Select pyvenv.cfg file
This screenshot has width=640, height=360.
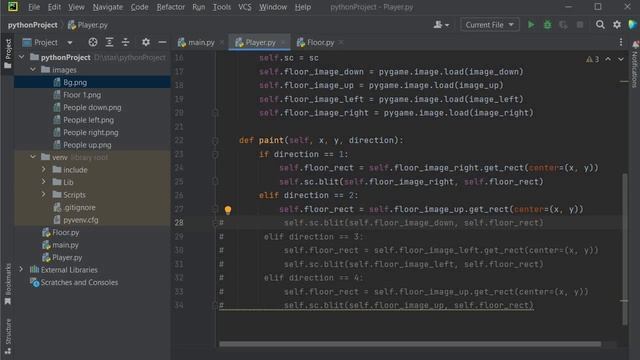pyautogui.click(x=80, y=220)
